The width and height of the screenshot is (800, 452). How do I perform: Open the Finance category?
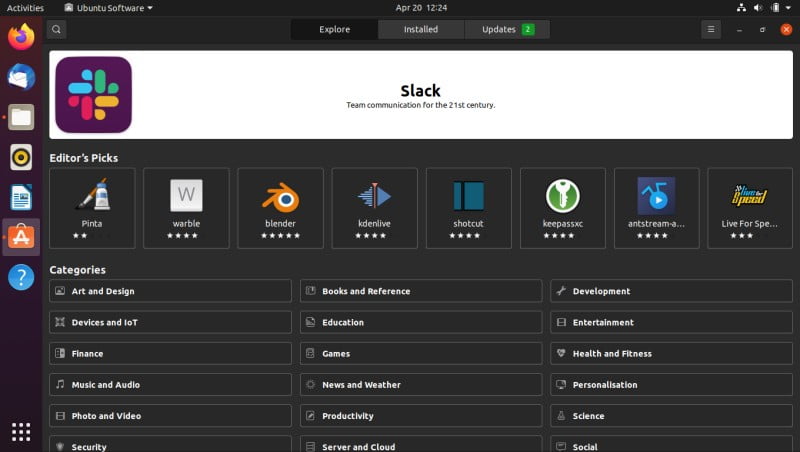(170, 353)
